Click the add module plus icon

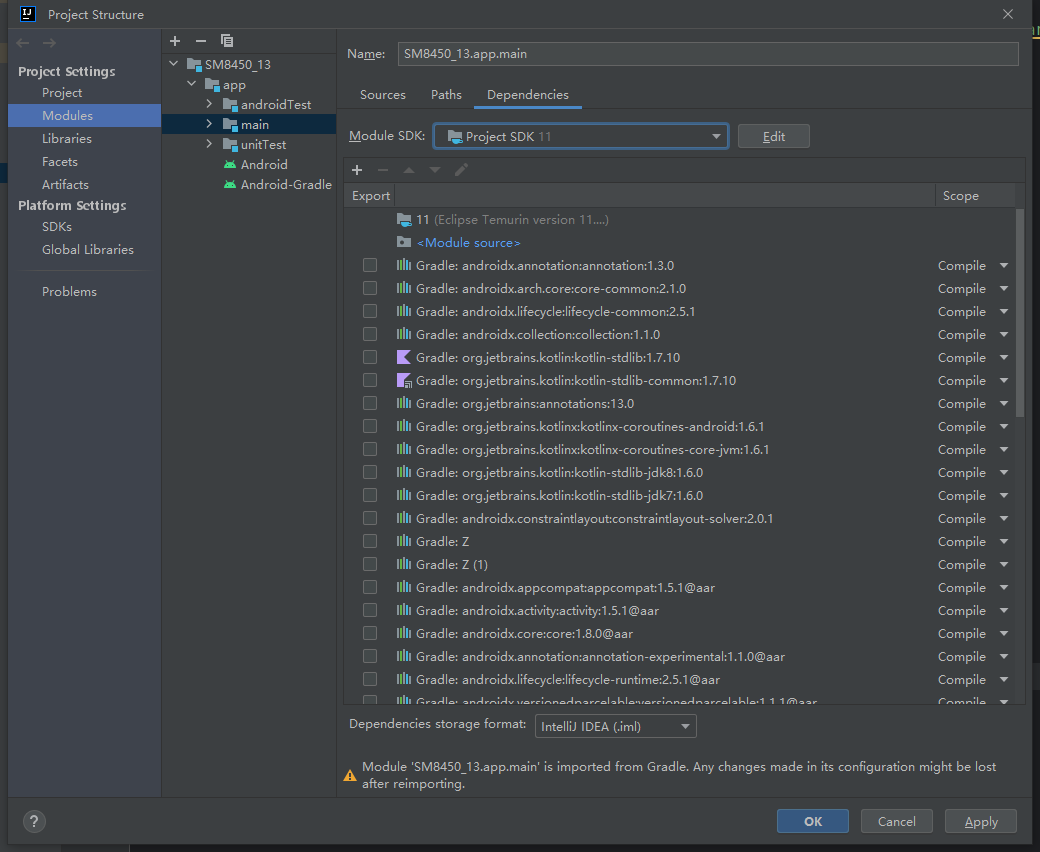click(x=175, y=41)
